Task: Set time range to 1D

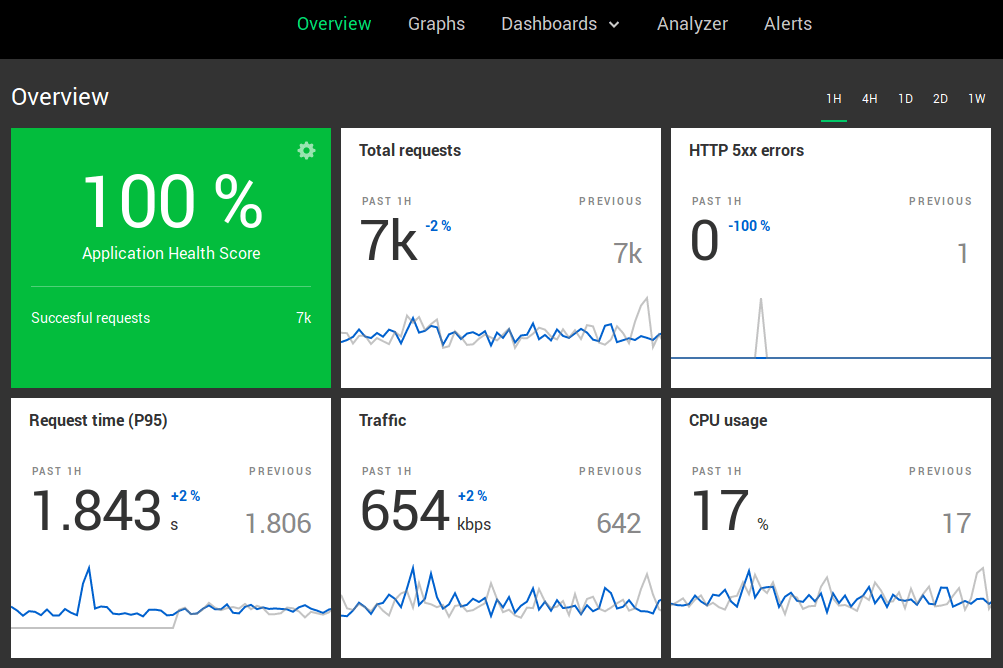Action: point(905,99)
